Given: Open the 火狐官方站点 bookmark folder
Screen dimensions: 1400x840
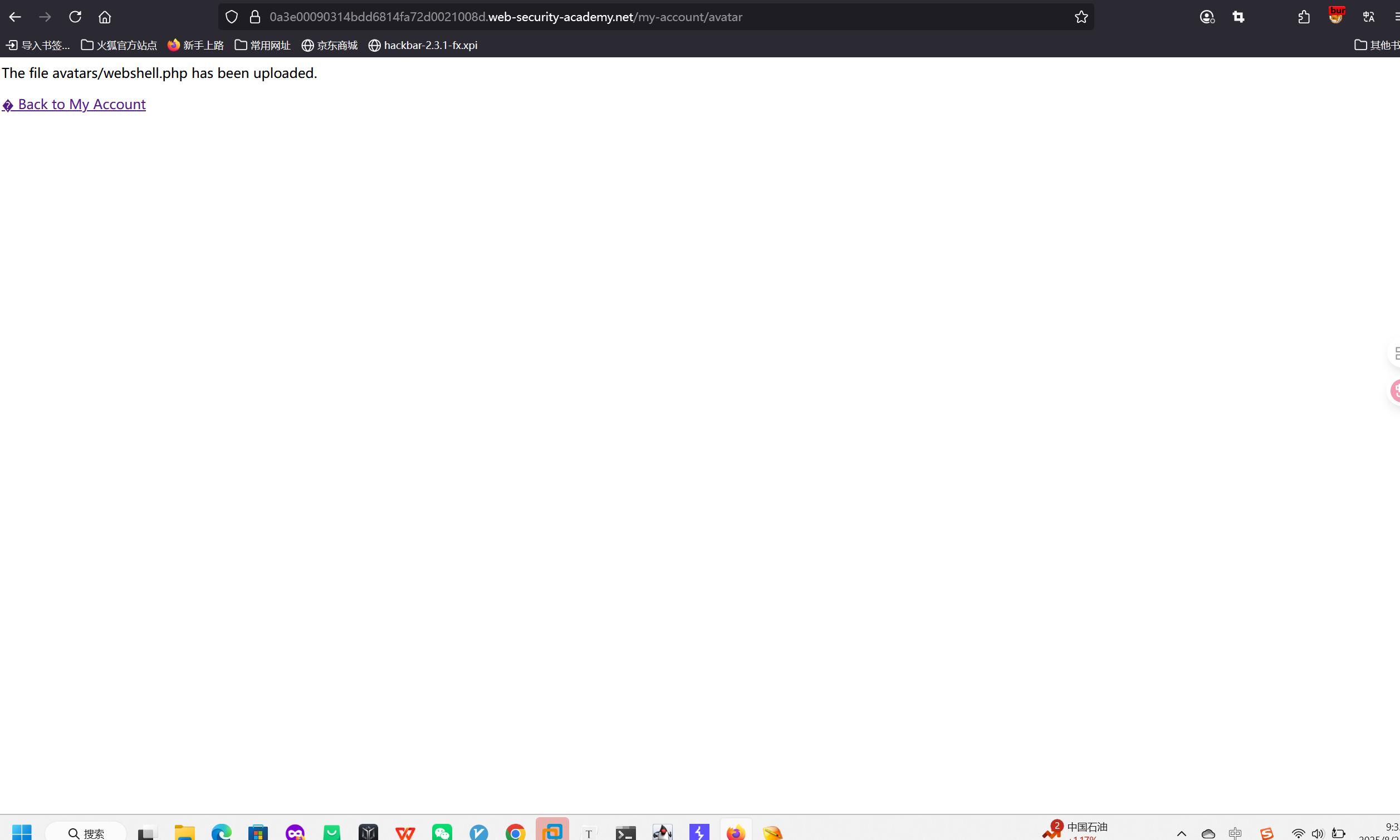Looking at the screenshot, I should pos(119,45).
